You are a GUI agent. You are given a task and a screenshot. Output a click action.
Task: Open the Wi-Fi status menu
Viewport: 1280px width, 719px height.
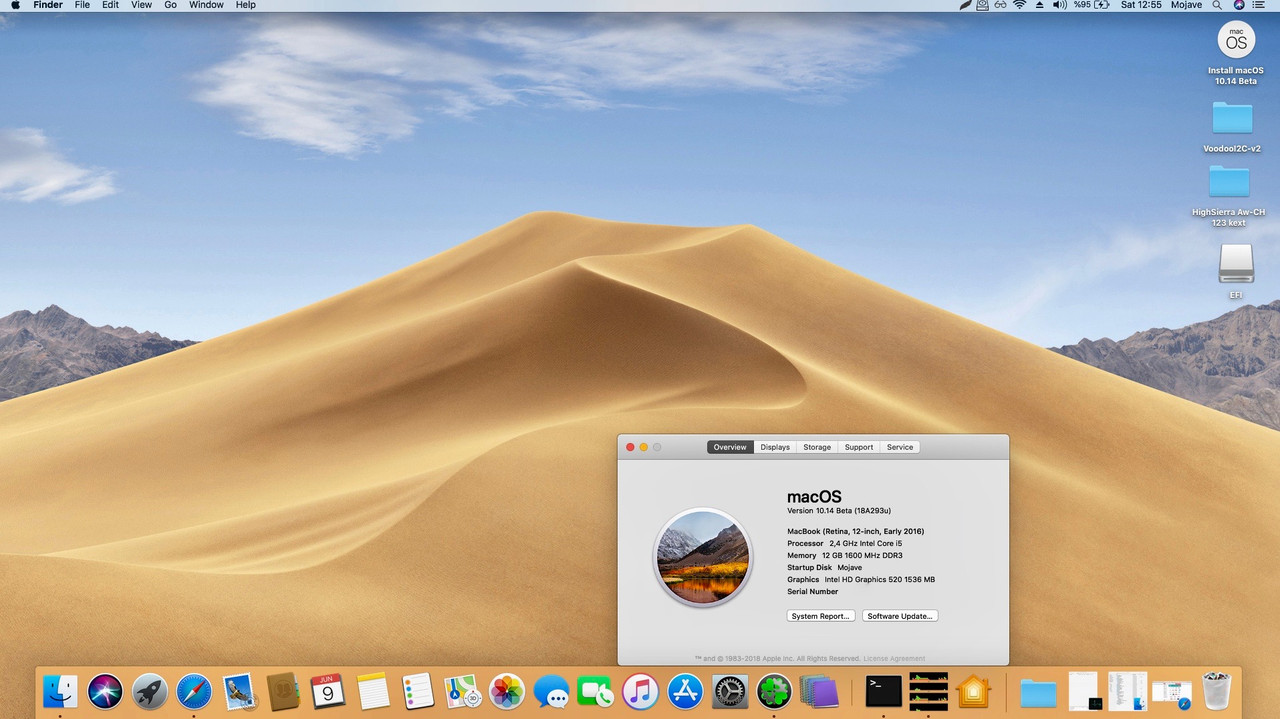[1019, 5]
